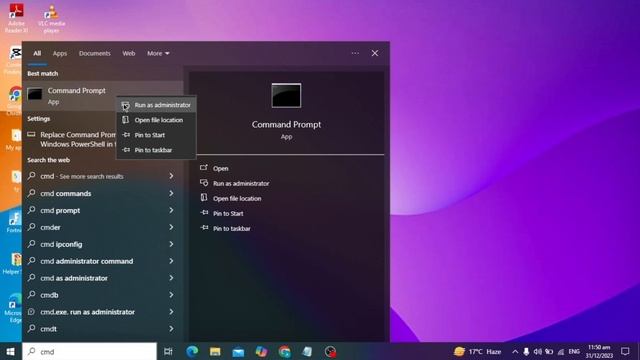Switch to the All search tab
The height and width of the screenshot is (360, 640).
pos(37,53)
